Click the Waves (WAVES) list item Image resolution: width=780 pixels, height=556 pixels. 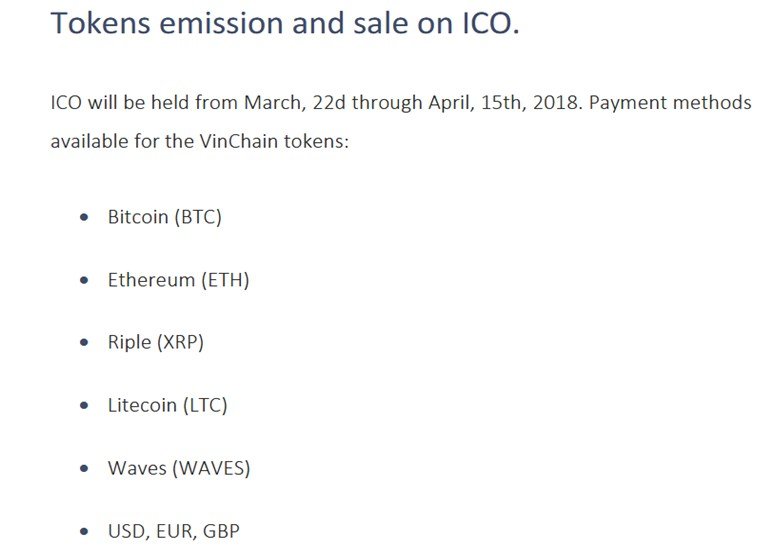[x=179, y=468]
